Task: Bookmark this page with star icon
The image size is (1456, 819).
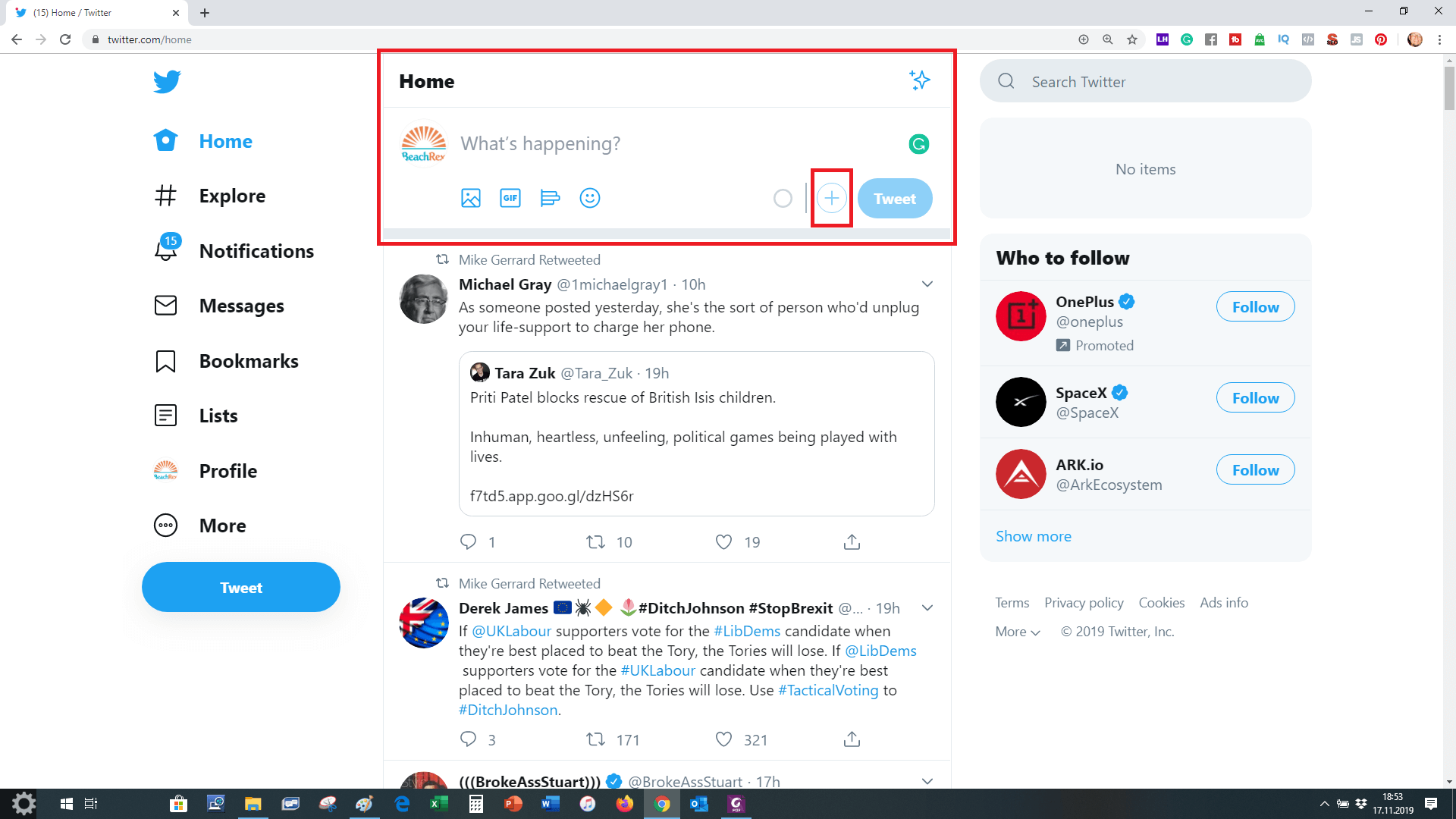Action: click(x=1132, y=39)
